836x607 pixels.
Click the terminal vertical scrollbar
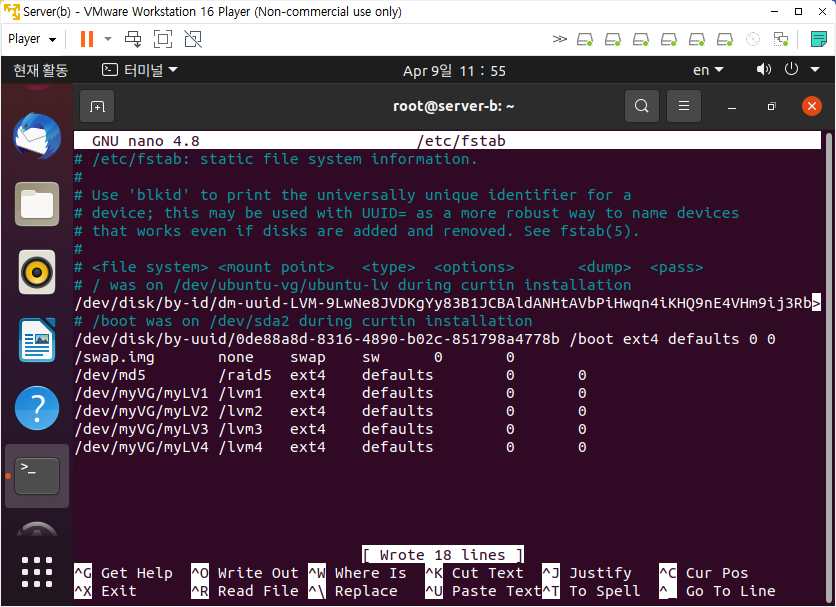(x=828, y=368)
